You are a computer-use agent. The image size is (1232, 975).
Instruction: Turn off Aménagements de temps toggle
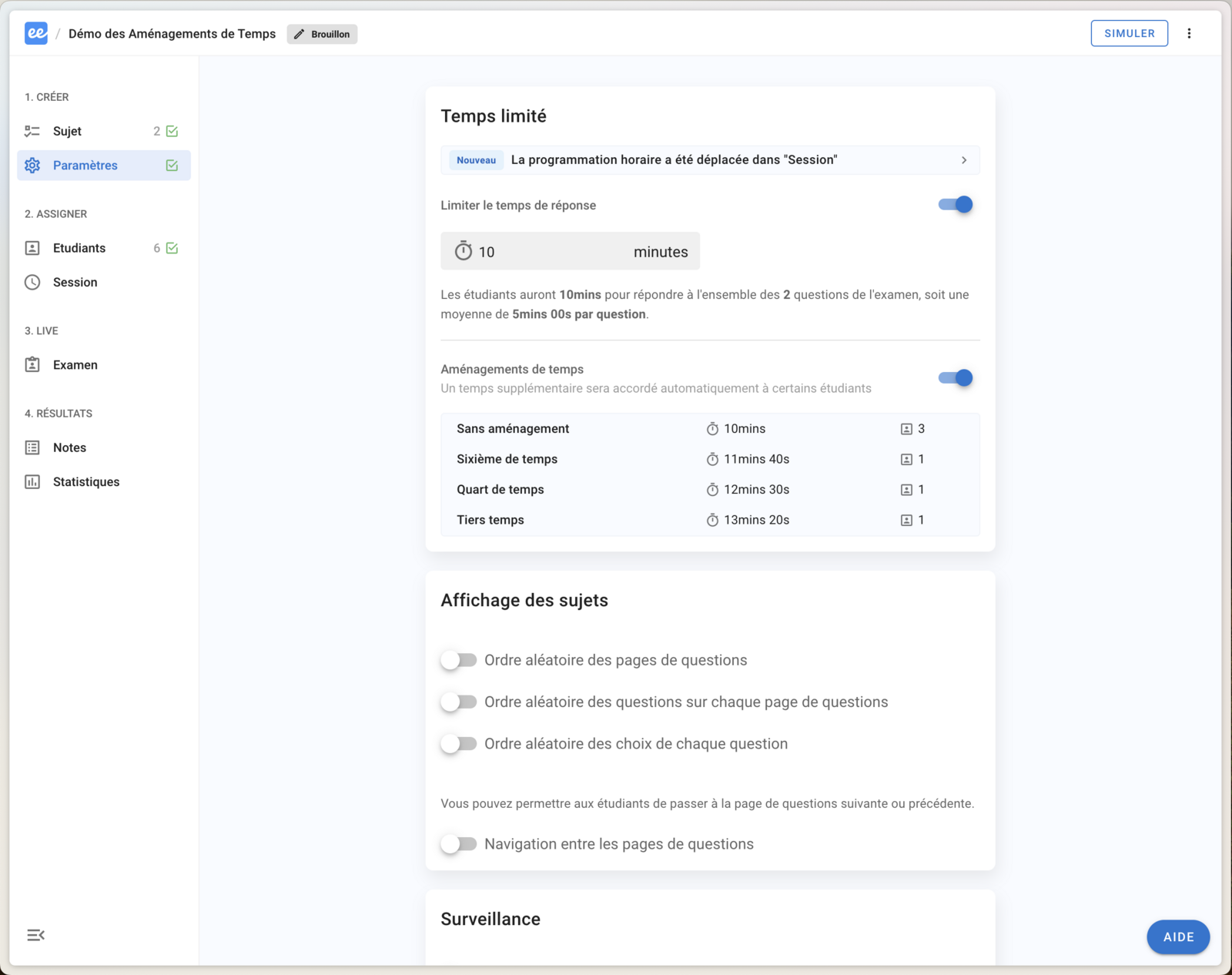point(955,378)
